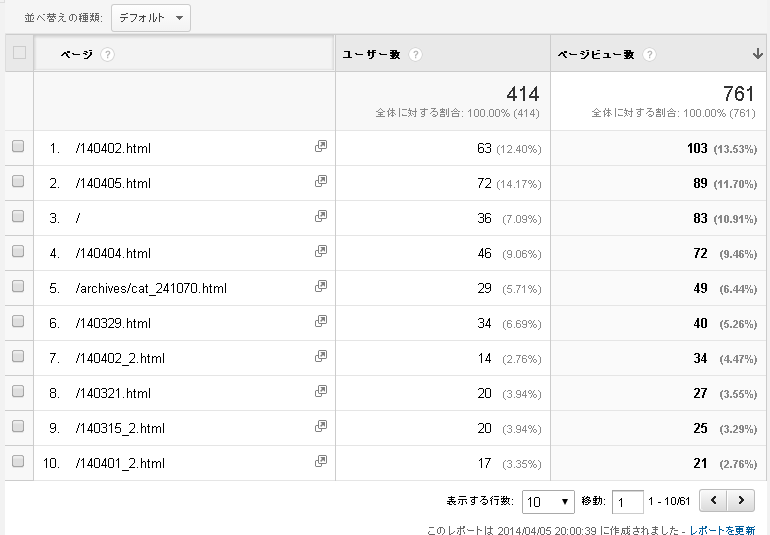Open the /archives/cat_241070.html row popup icon

coord(321,287)
